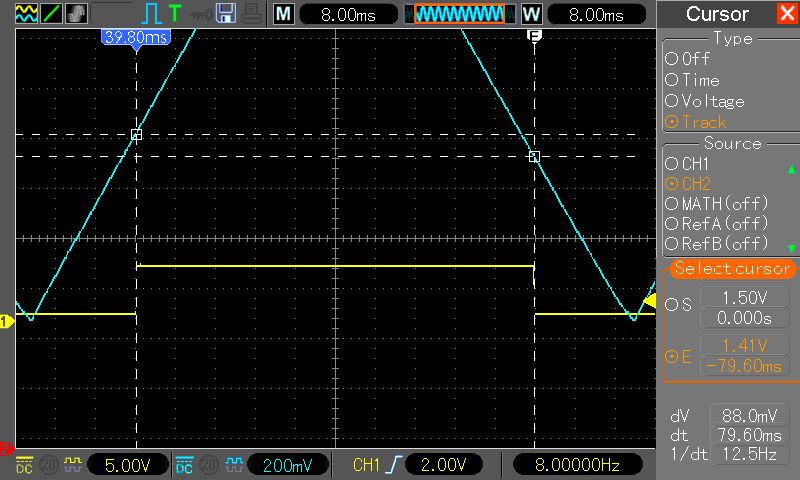Click the green down arrow in Source list
The width and height of the screenshot is (800, 480).
[791, 248]
